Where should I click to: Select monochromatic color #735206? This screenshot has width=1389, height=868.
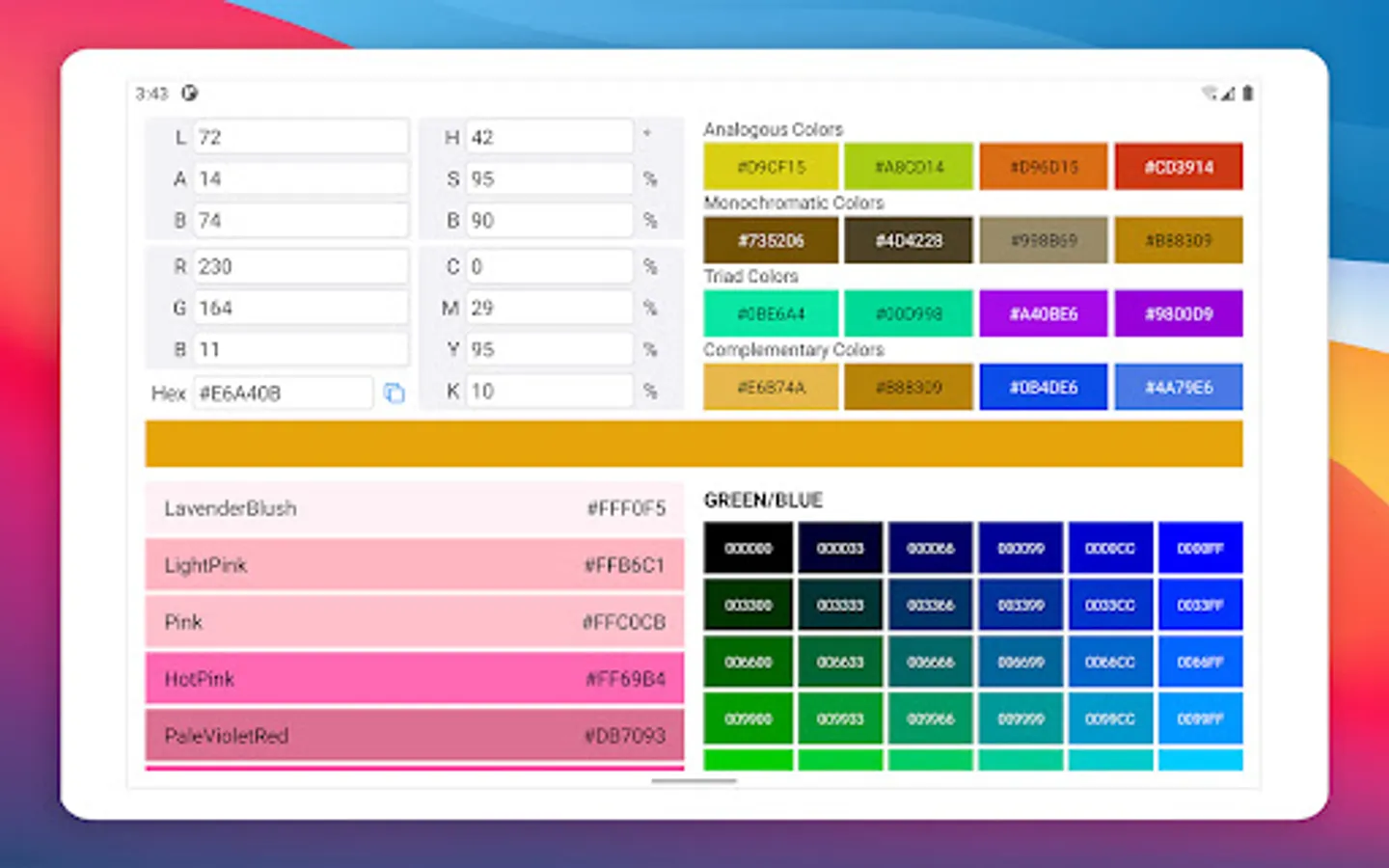tap(771, 240)
